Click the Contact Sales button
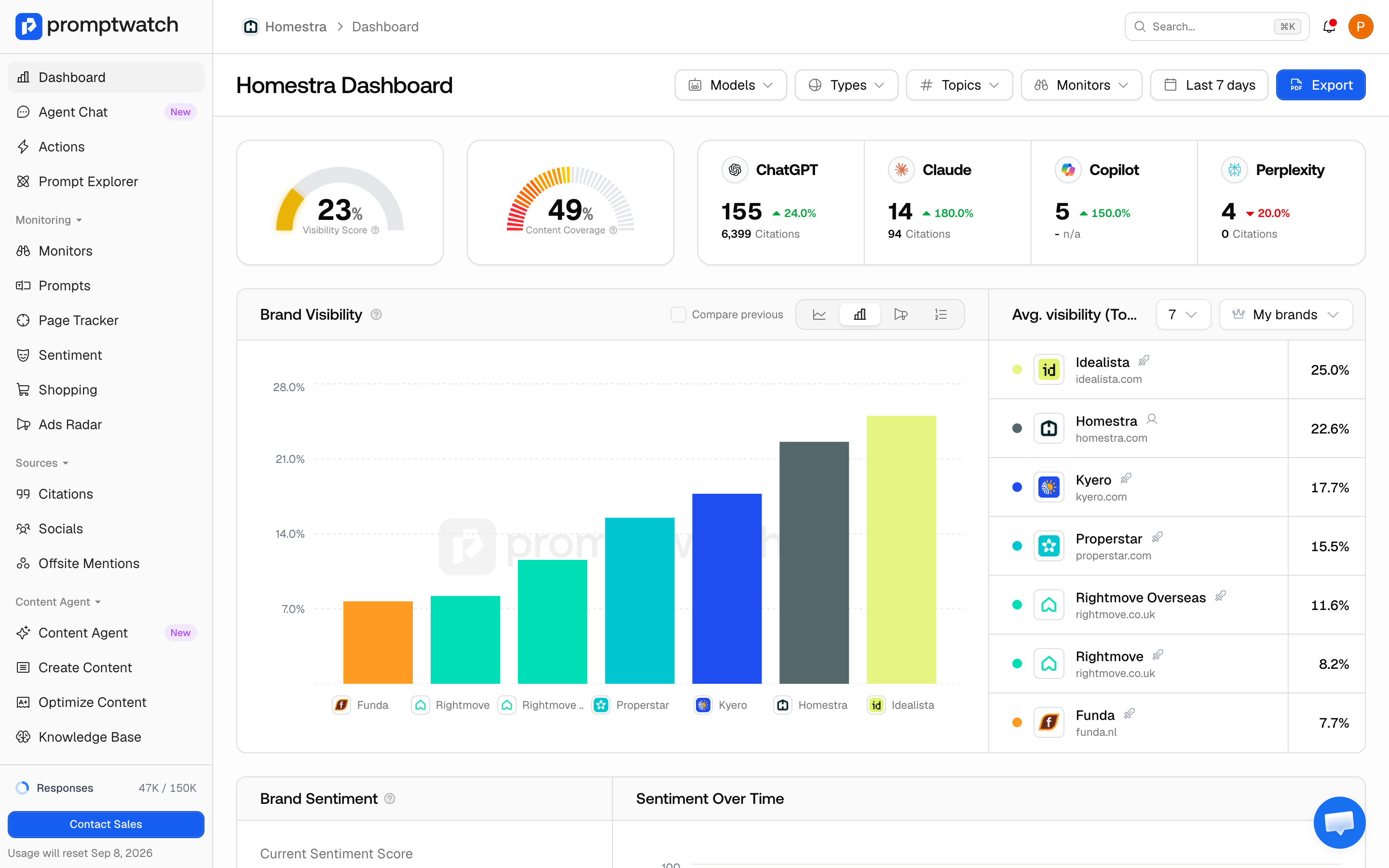The height and width of the screenshot is (868, 1389). [x=106, y=824]
